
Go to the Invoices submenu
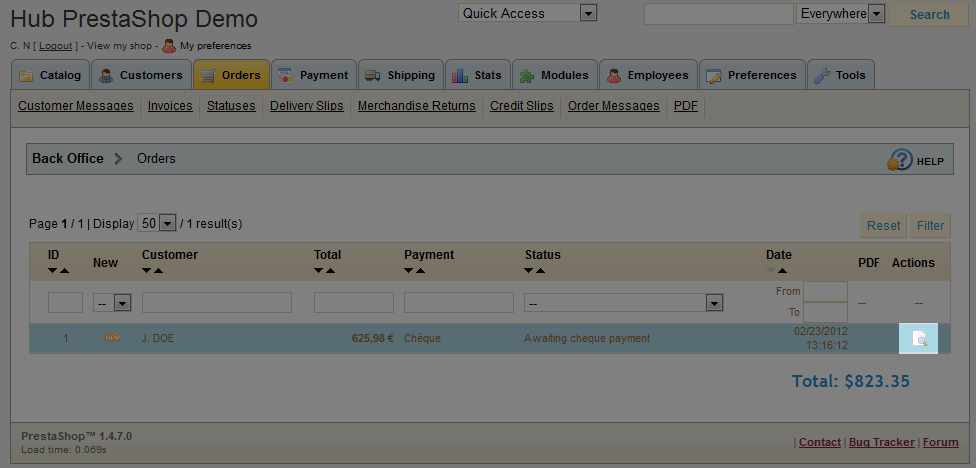[170, 106]
